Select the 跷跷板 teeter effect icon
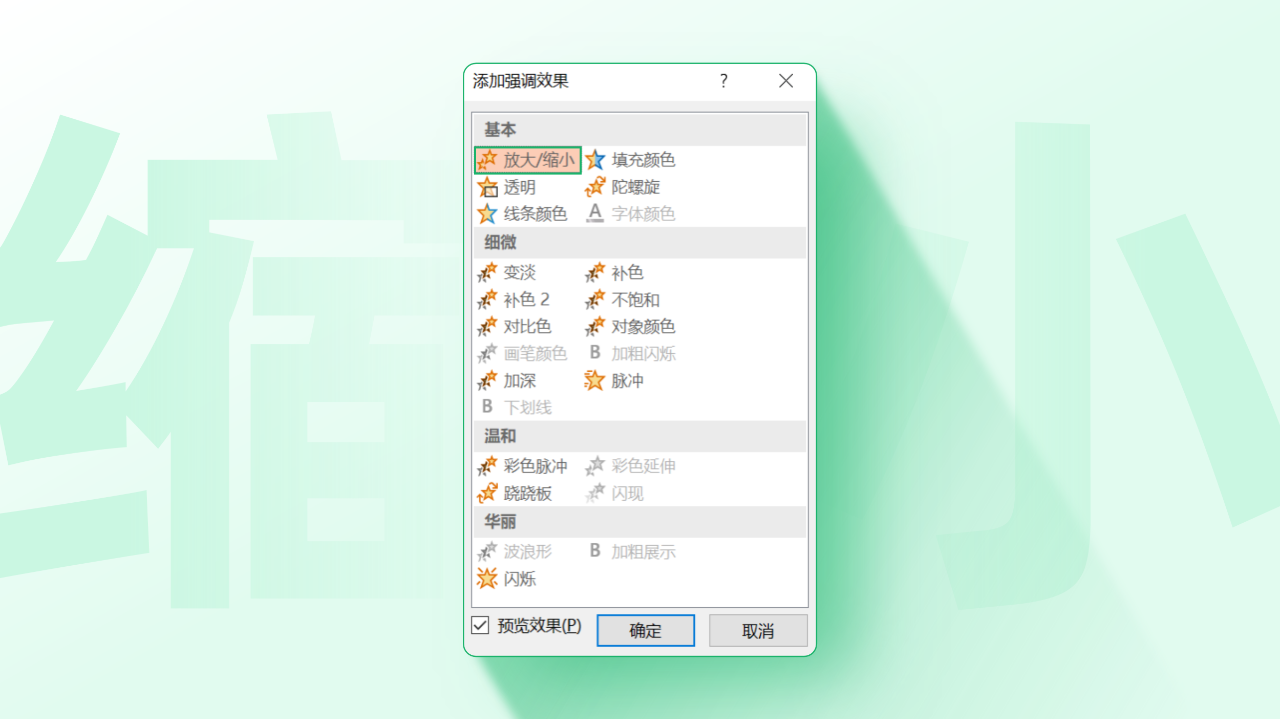Image resolution: width=1280 pixels, height=719 pixels. click(487, 494)
